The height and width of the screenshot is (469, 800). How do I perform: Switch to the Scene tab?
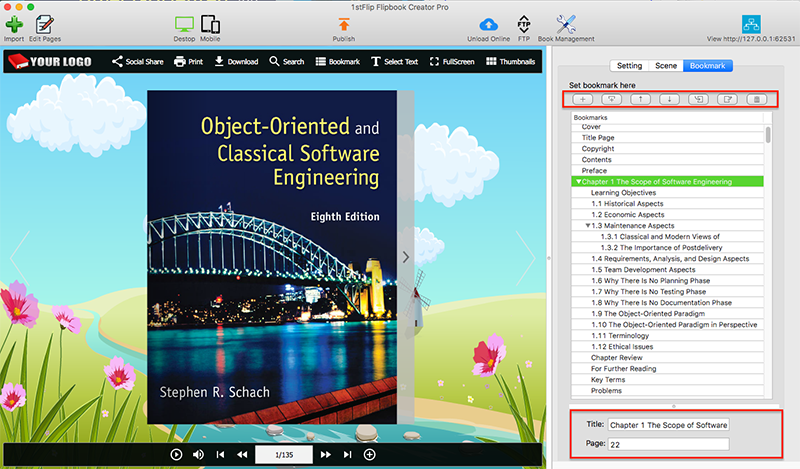pyautogui.click(x=665, y=66)
